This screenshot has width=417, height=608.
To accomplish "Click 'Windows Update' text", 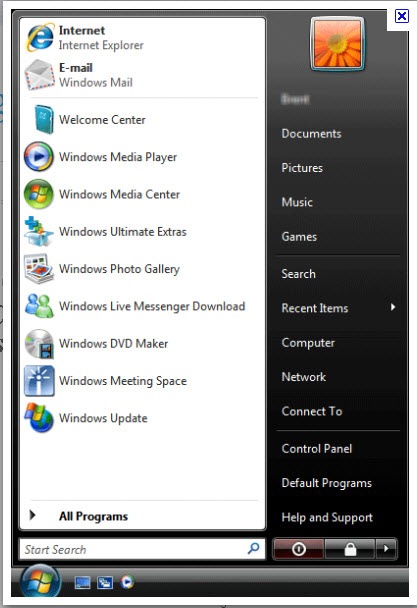I will pos(103,418).
